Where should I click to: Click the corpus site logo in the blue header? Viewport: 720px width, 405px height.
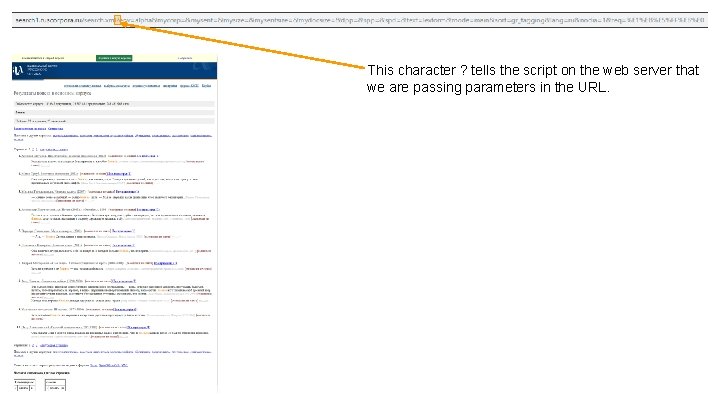[x=18, y=70]
